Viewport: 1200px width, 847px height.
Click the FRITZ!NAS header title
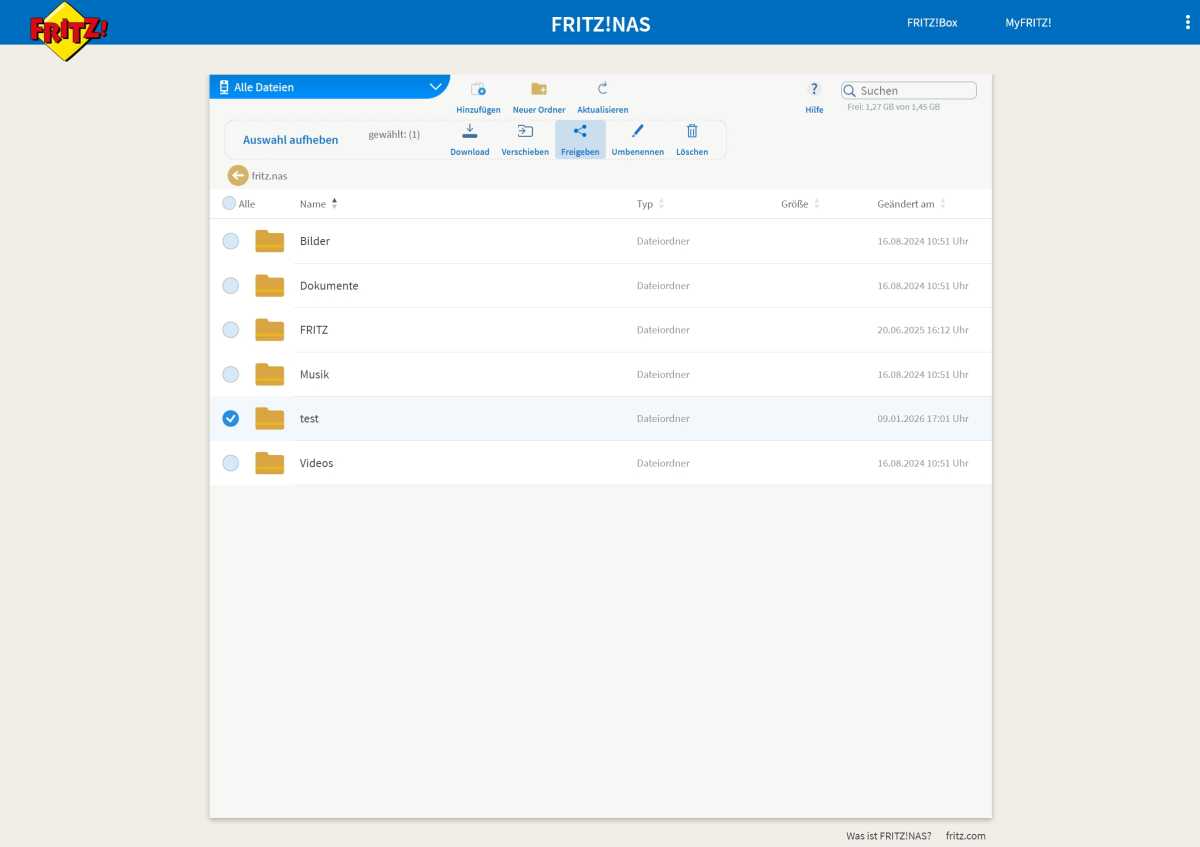(601, 24)
